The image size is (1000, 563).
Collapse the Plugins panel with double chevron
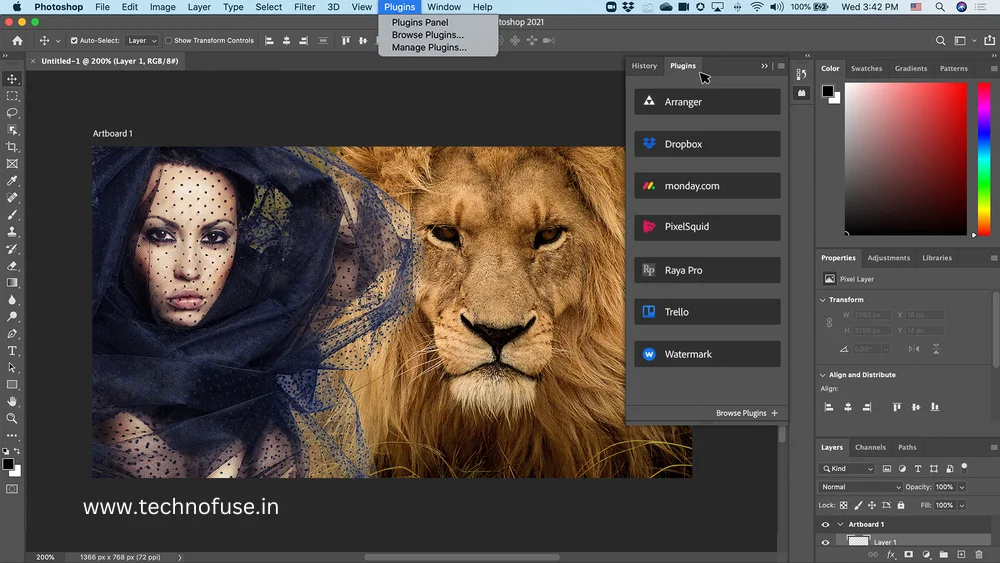764,66
